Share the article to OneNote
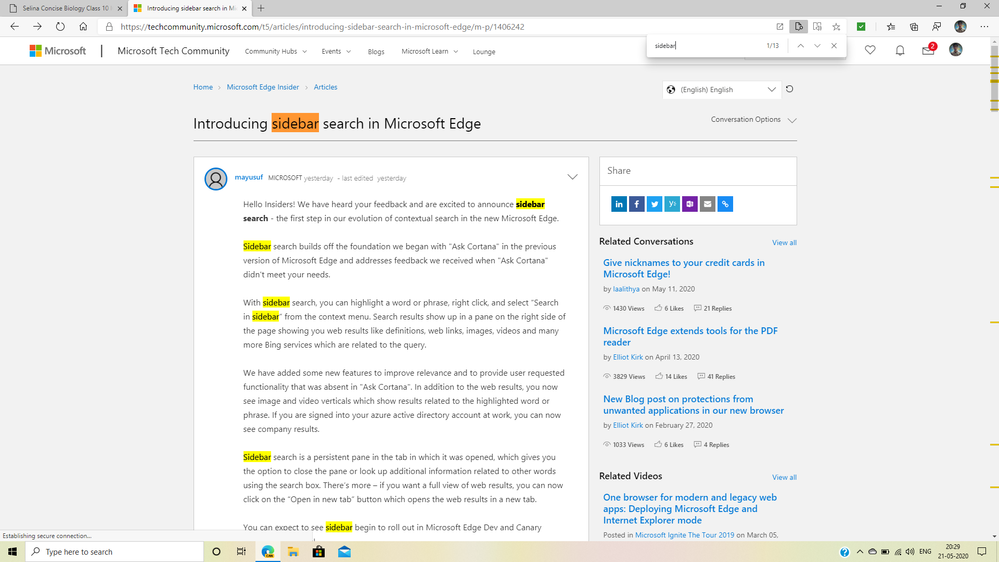 (690, 204)
